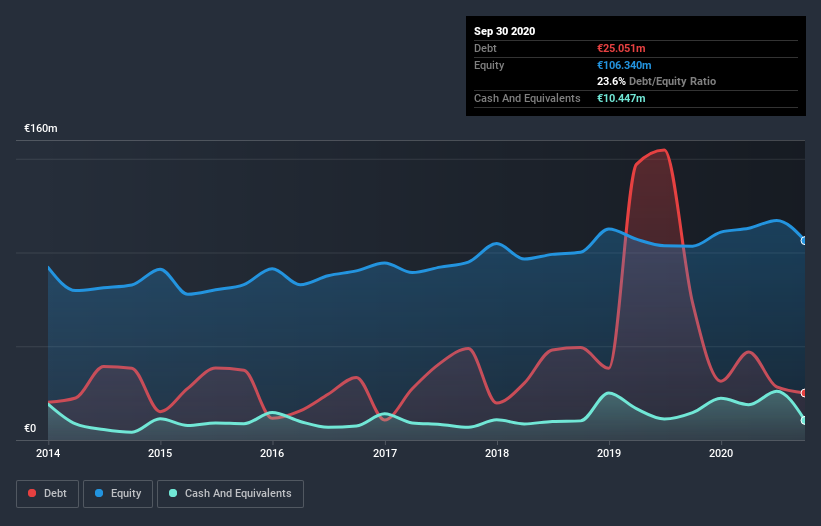Click the €25.051m debt value
The image size is (821, 526).
(622, 48)
